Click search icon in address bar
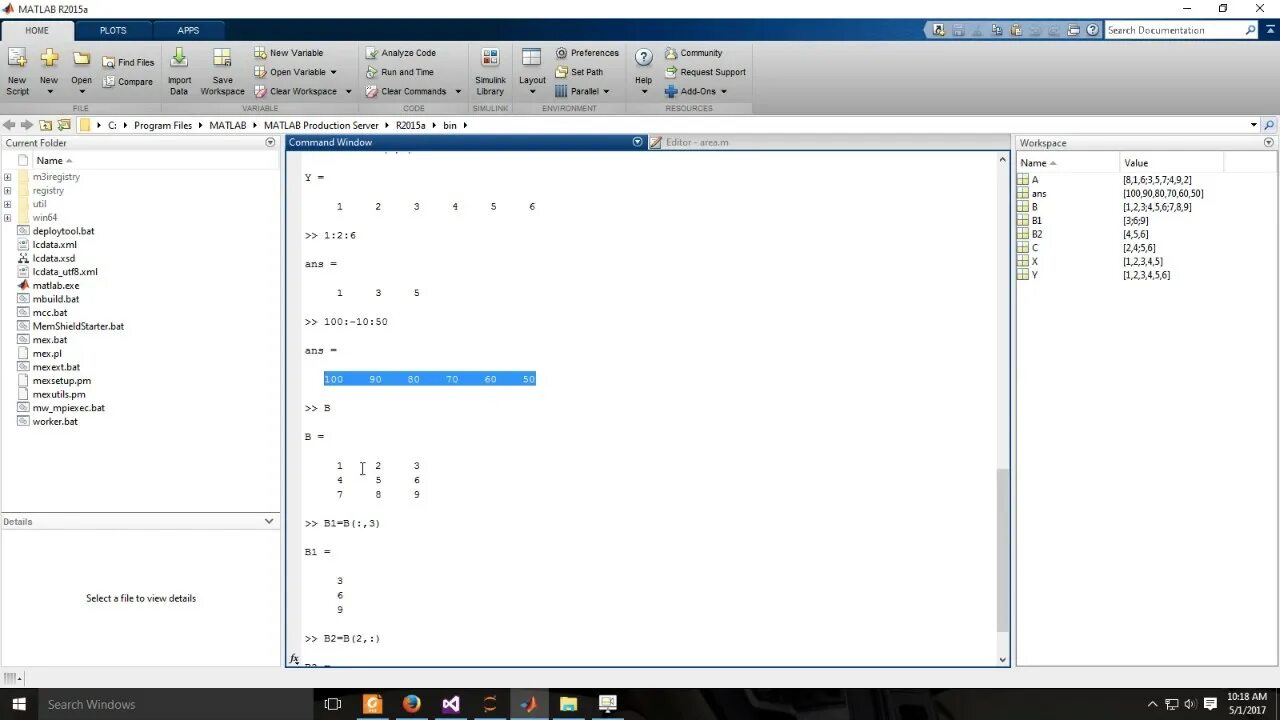This screenshot has height=720, width=1280. click(1270, 125)
